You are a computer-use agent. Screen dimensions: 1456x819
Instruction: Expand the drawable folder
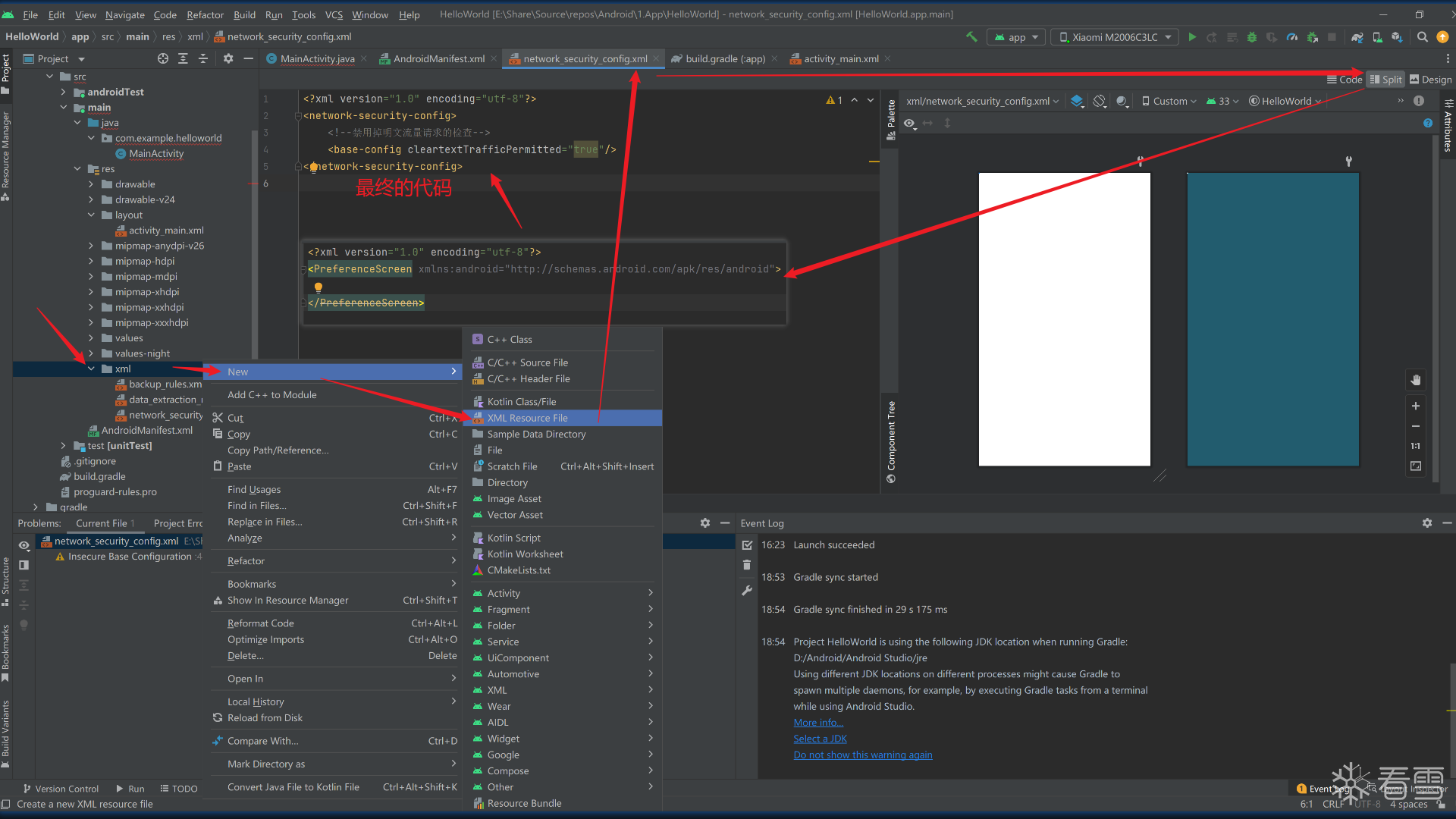pyautogui.click(x=91, y=184)
